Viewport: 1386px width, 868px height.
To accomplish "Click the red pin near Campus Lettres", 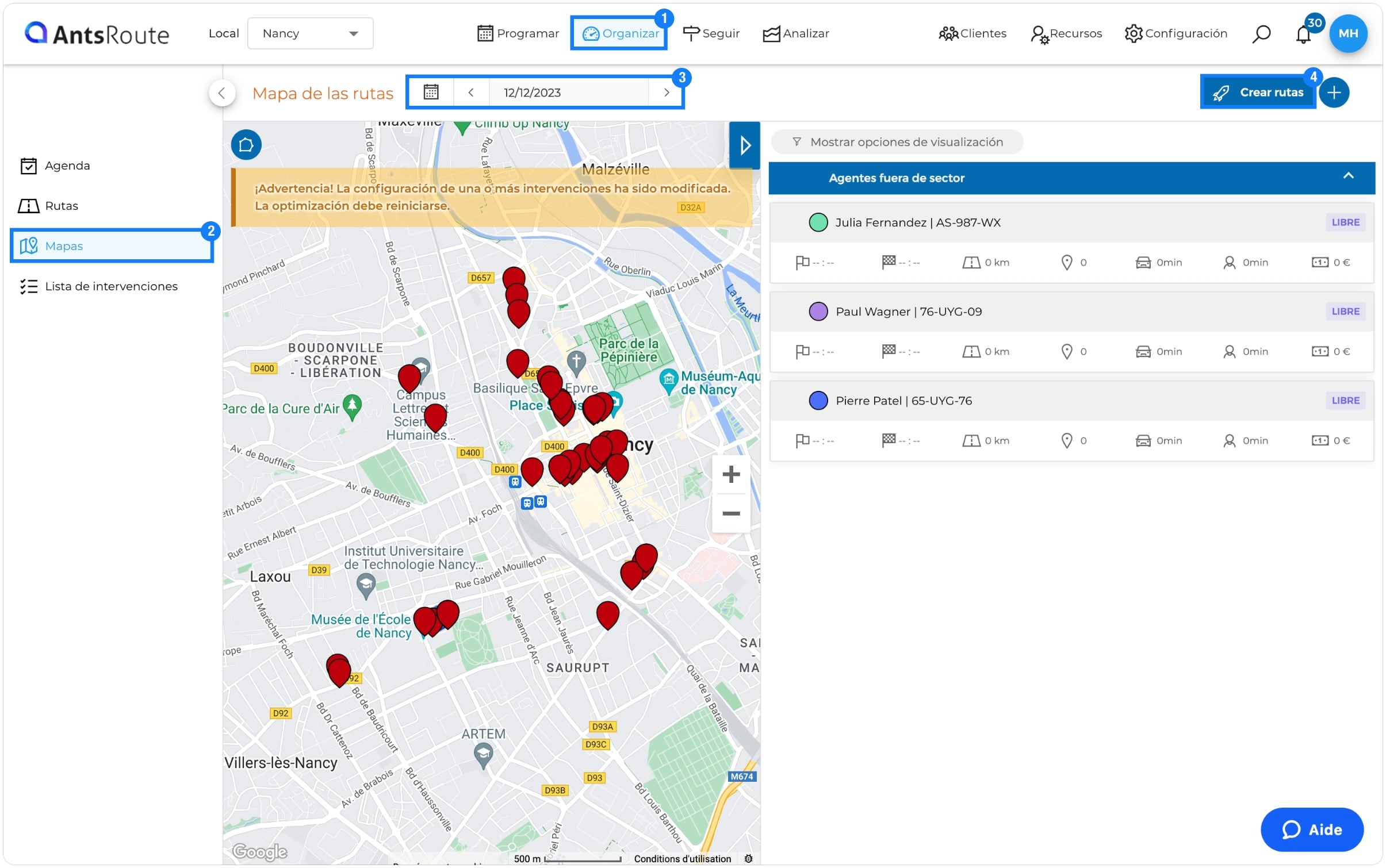I will pyautogui.click(x=409, y=377).
